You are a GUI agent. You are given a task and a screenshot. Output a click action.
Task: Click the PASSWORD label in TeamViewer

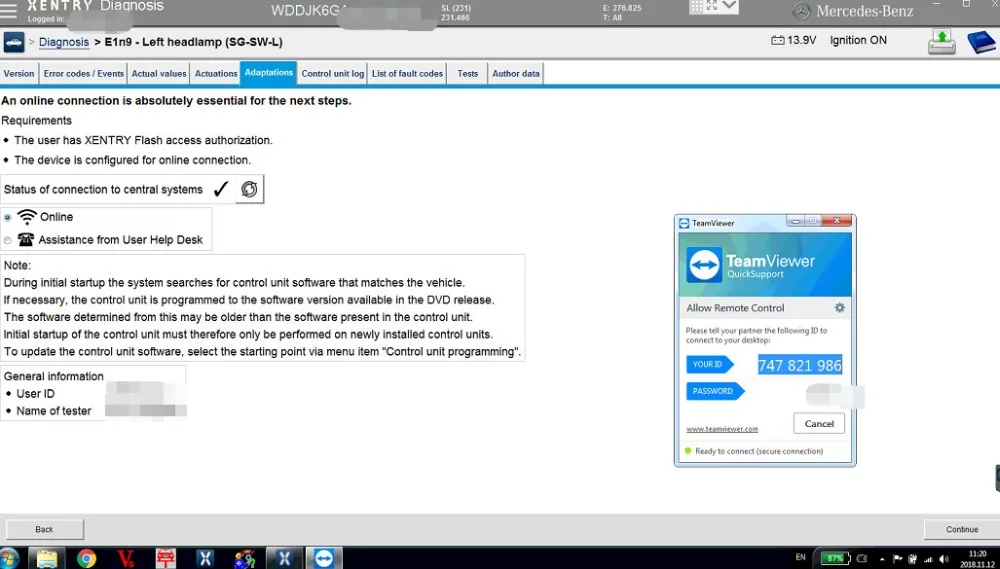pyautogui.click(x=715, y=391)
